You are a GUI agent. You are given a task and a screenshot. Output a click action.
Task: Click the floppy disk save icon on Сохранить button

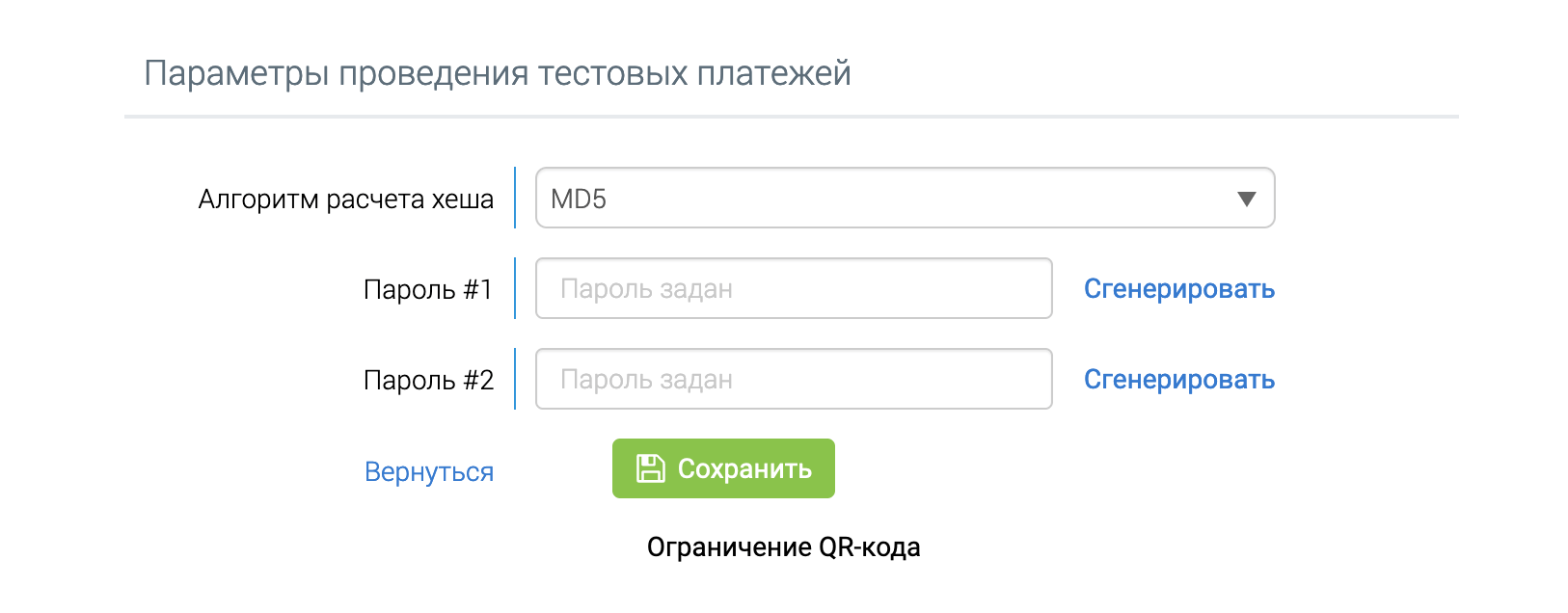coord(652,468)
